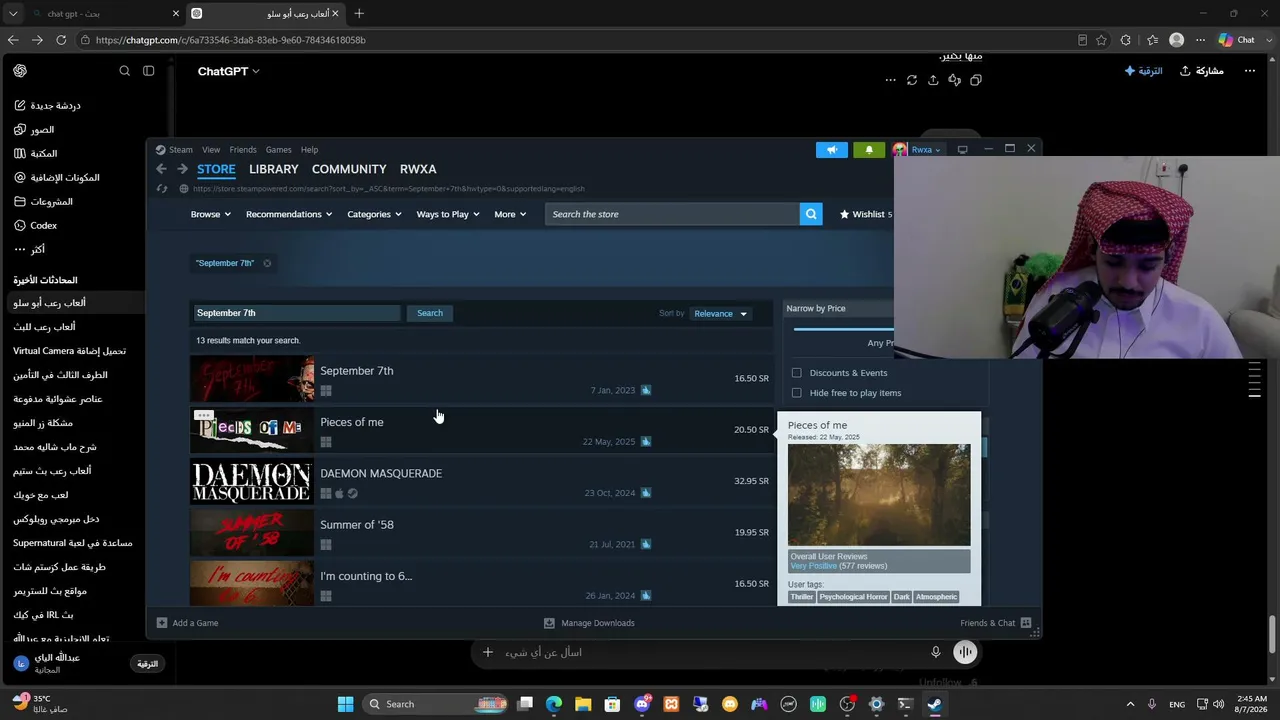Collapse the ChatGPT sidebar

point(149,71)
